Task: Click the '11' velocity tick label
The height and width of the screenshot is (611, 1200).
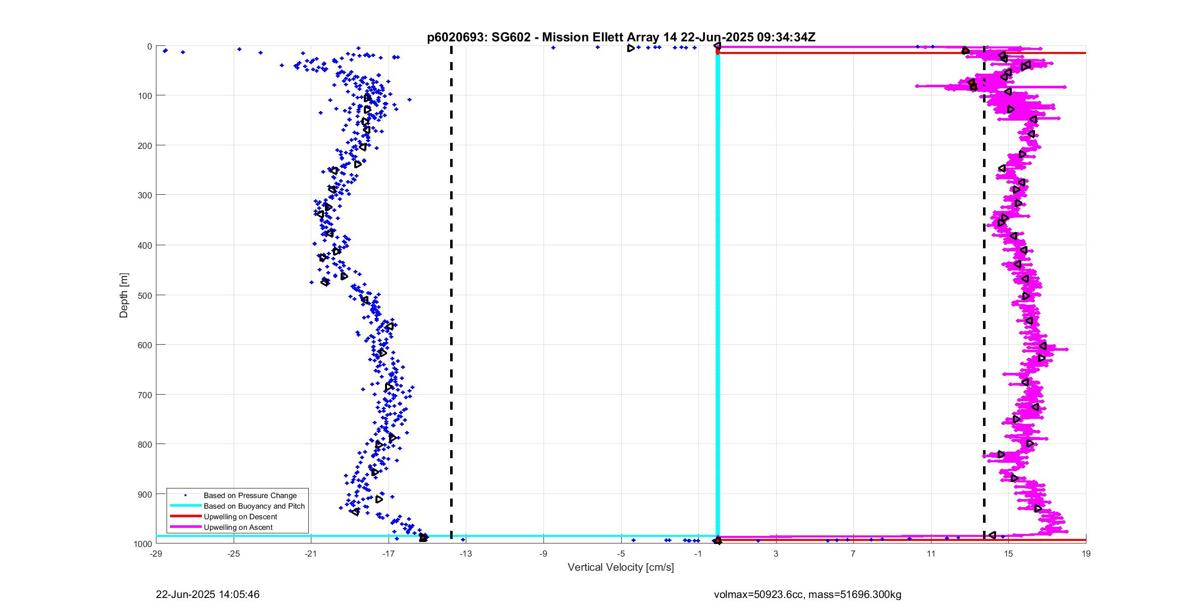Action: [931, 553]
